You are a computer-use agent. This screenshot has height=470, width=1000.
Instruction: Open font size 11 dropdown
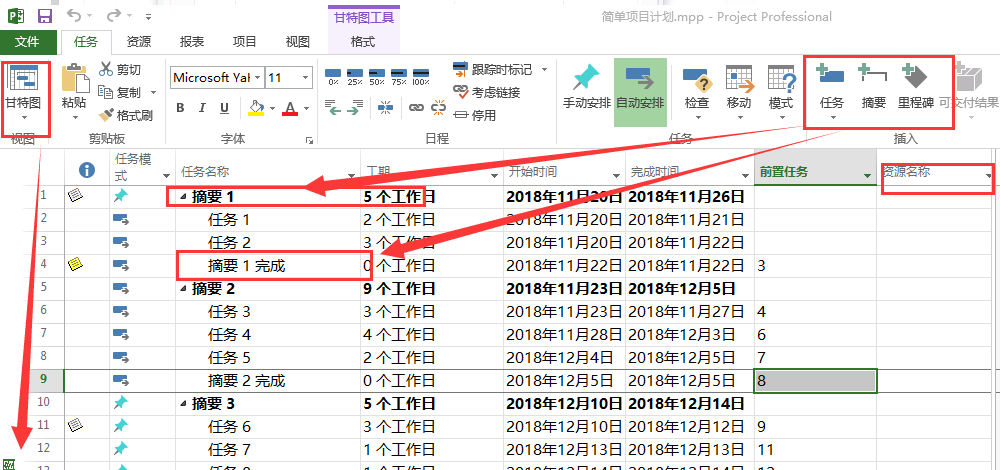coord(305,78)
